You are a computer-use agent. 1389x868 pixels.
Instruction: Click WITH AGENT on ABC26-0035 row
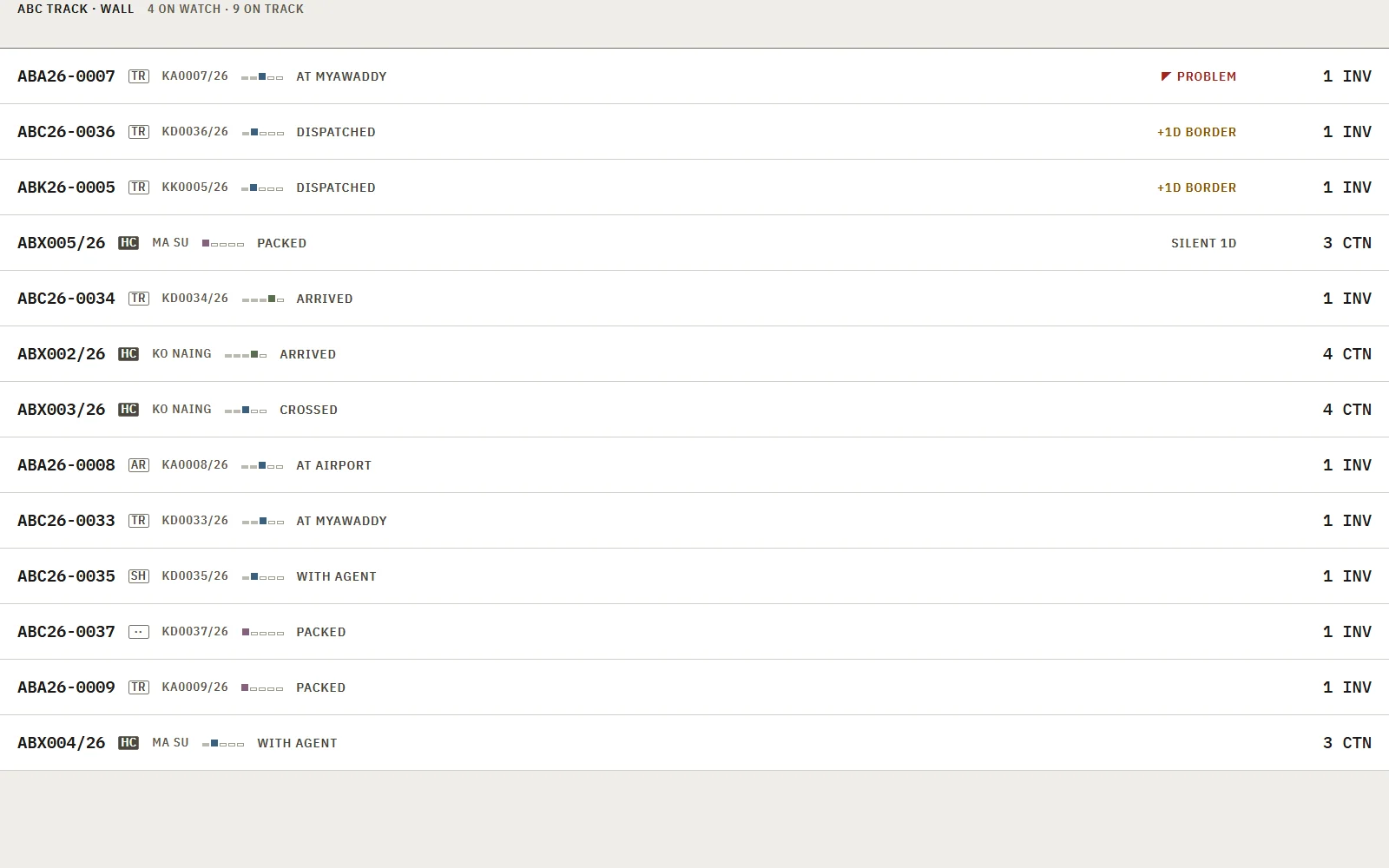pos(336,576)
